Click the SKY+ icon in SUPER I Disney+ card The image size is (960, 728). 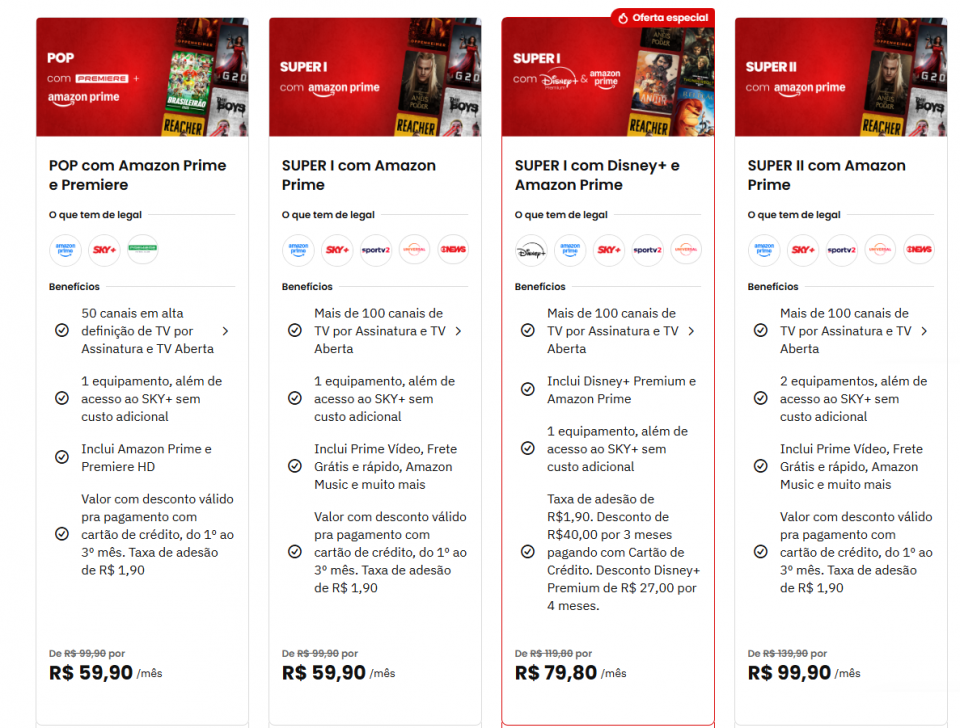point(609,250)
